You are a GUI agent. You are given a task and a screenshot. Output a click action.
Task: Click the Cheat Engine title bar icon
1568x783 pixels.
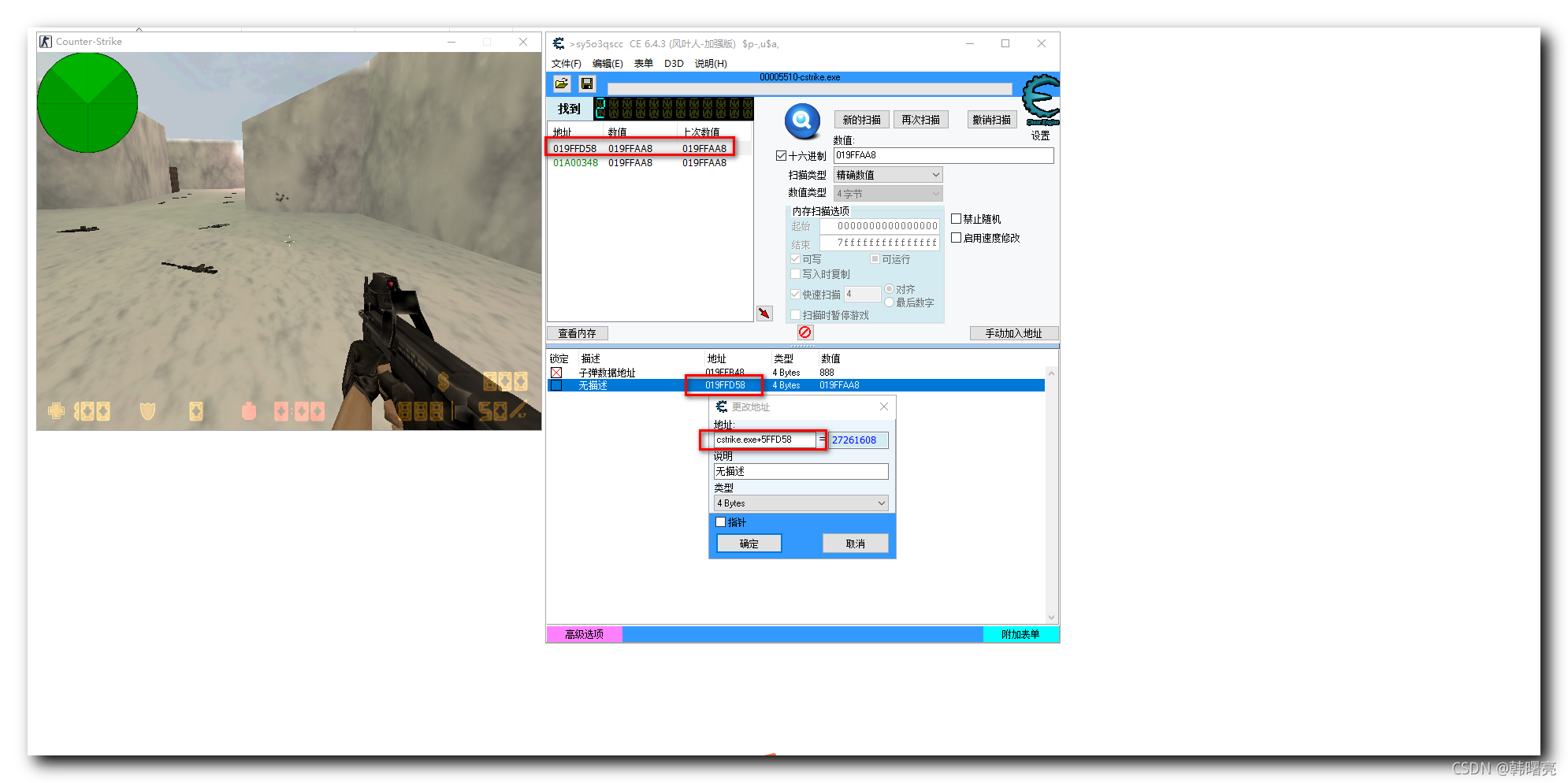(559, 44)
